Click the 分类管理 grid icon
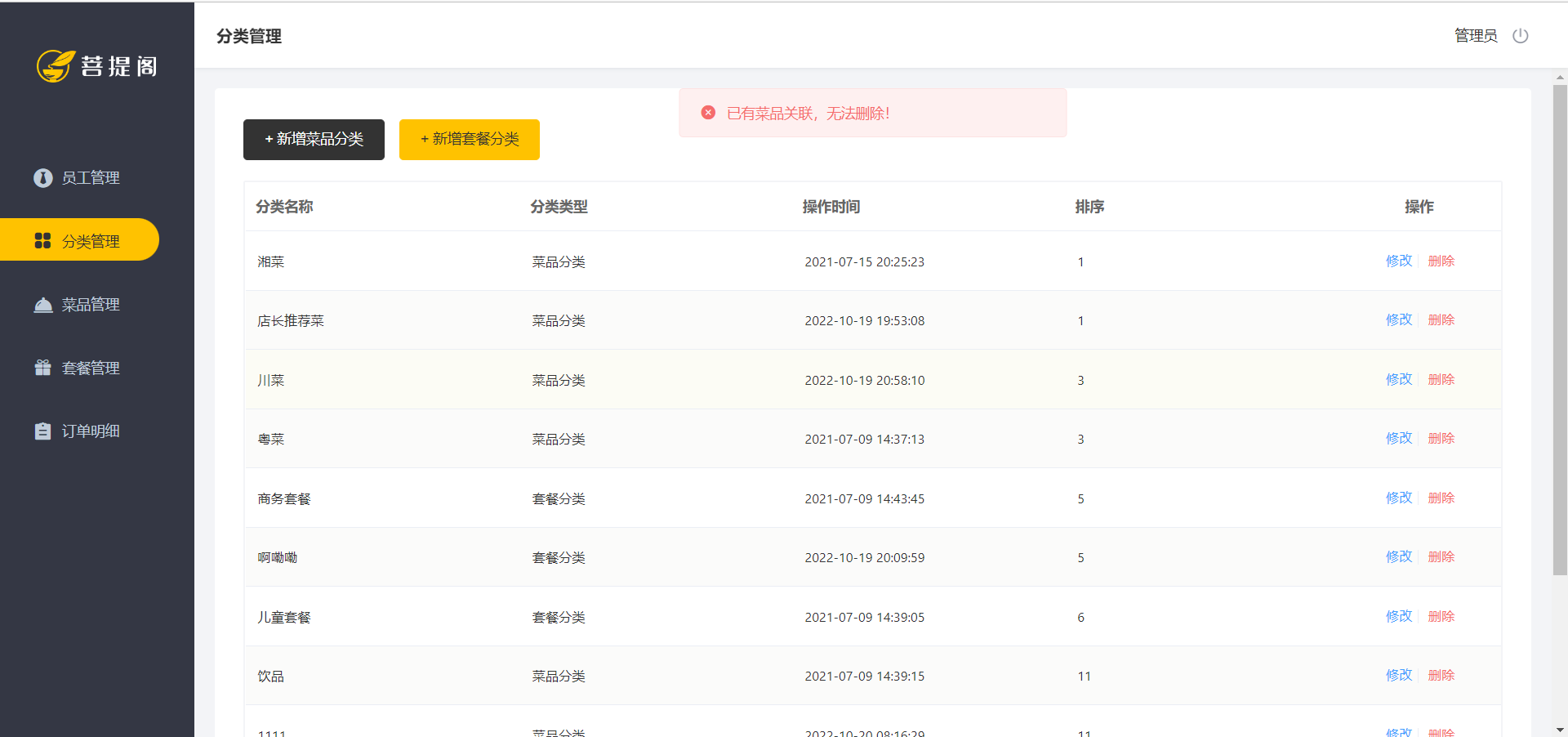This screenshot has width=1568, height=737. coord(43,240)
